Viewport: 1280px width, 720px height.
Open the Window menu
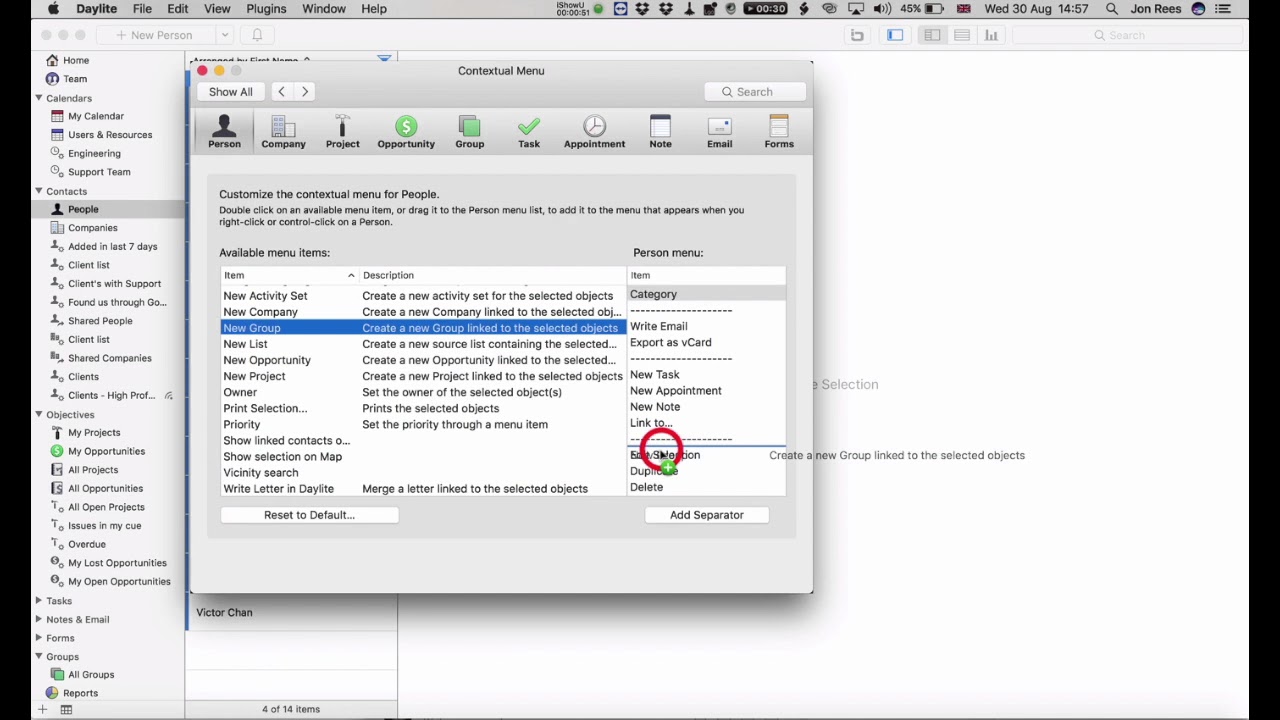tap(324, 9)
